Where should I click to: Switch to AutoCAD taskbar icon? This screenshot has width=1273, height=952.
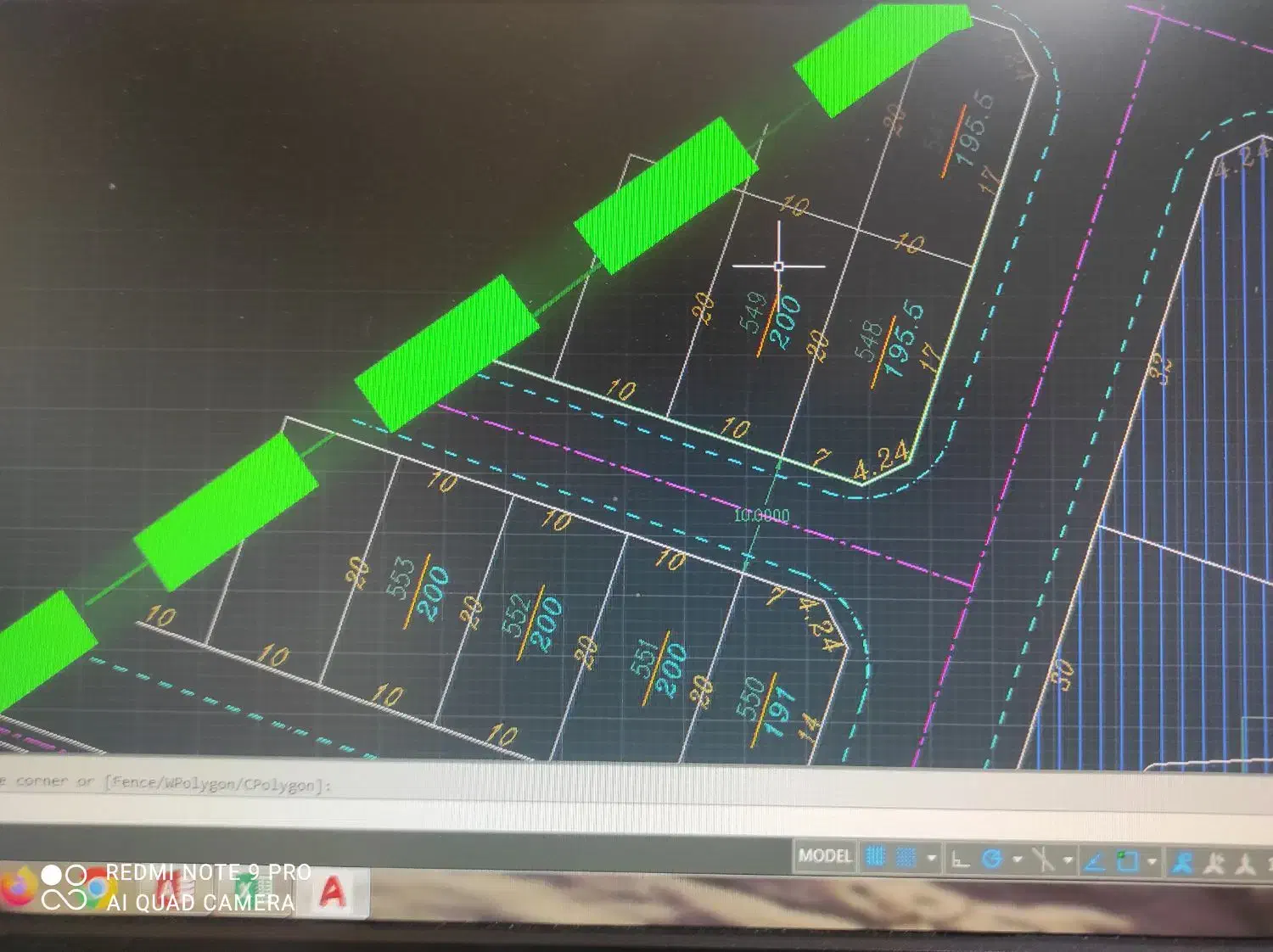point(333,892)
